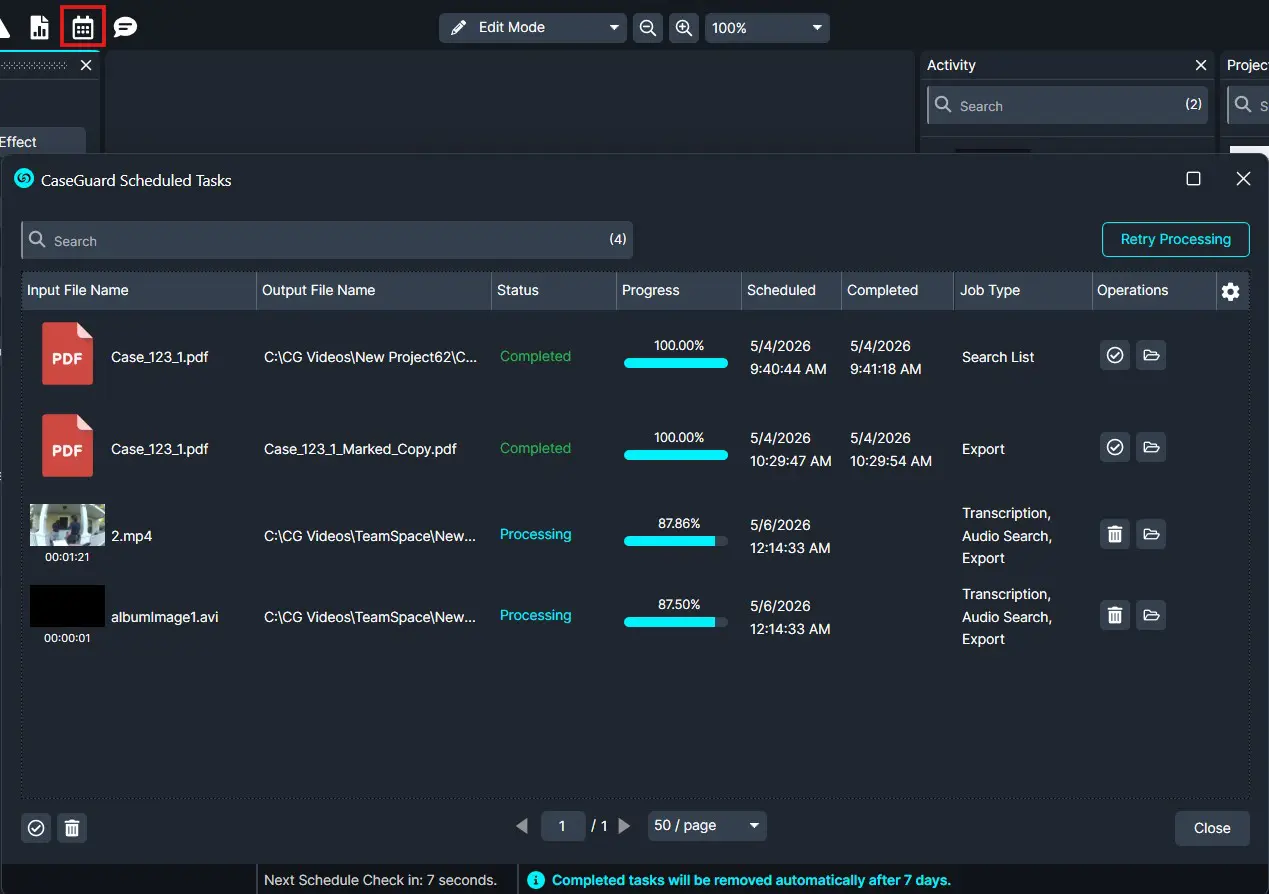Click the Retry Processing button
This screenshot has width=1269, height=894.
[x=1175, y=239]
